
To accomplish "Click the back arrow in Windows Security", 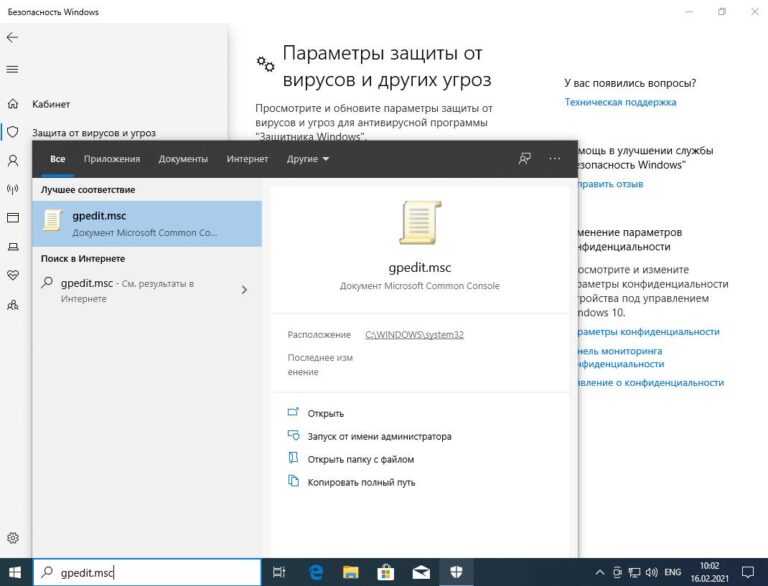I will coord(13,38).
